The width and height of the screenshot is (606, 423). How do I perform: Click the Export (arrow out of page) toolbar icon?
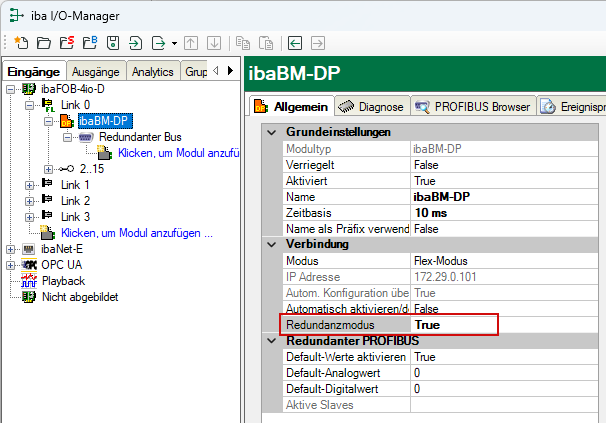pyautogui.click(x=157, y=43)
